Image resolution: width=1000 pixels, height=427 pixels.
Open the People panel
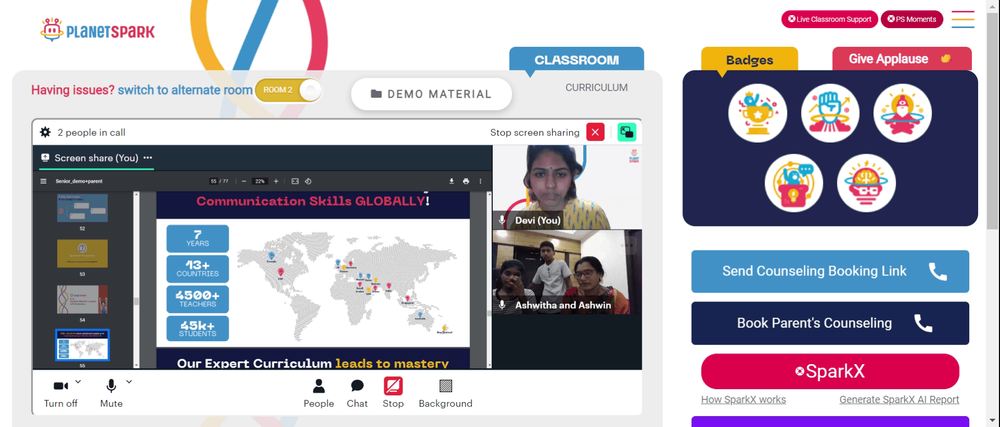pyautogui.click(x=318, y=393)
